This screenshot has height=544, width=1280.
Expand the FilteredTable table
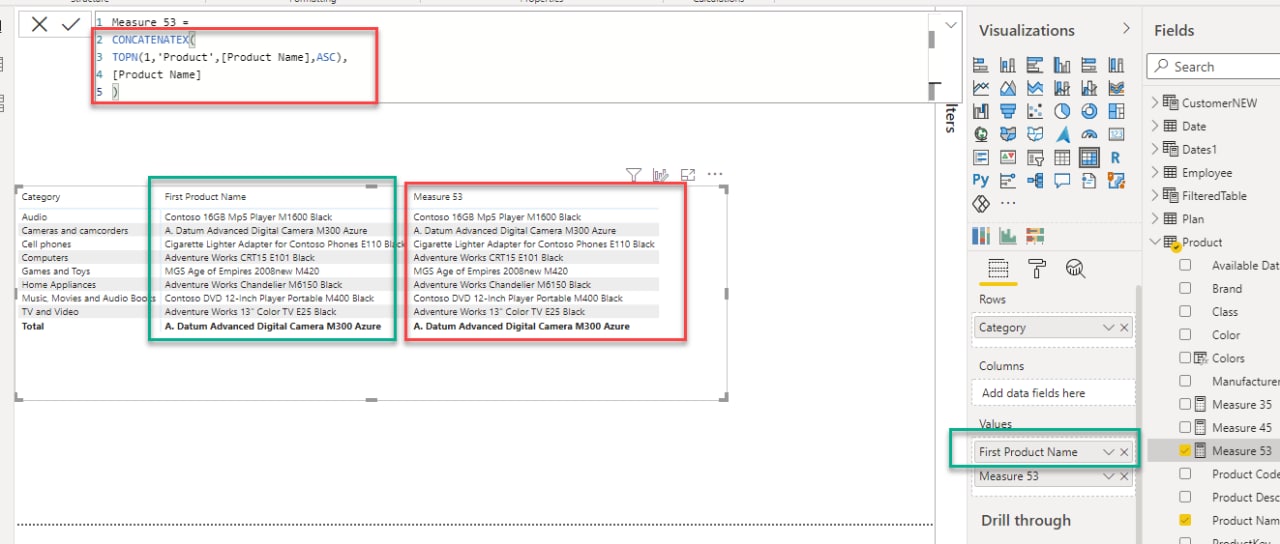pyautogui.click(x=1155, y=195)
